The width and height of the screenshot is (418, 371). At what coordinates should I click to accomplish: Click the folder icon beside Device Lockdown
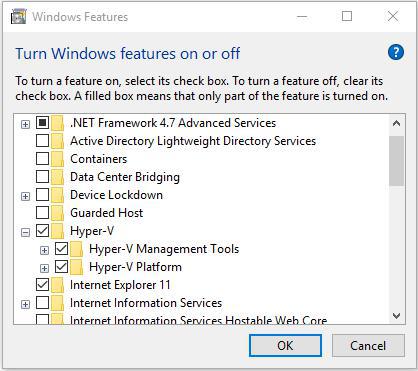[57, 195]
